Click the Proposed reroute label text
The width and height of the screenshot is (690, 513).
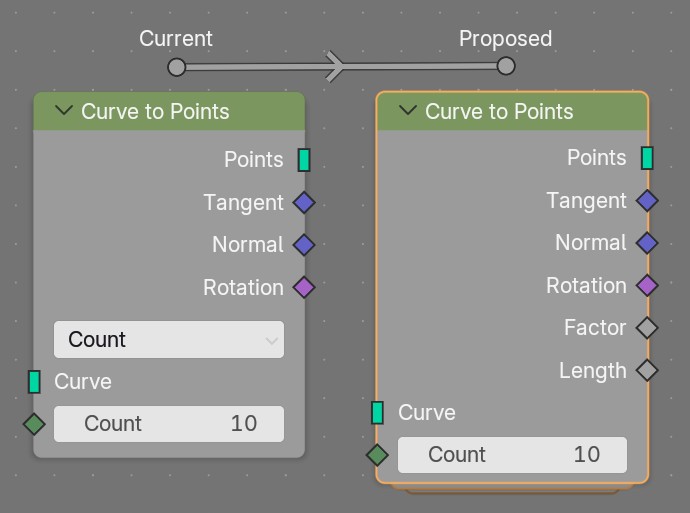tap(506, 39)
